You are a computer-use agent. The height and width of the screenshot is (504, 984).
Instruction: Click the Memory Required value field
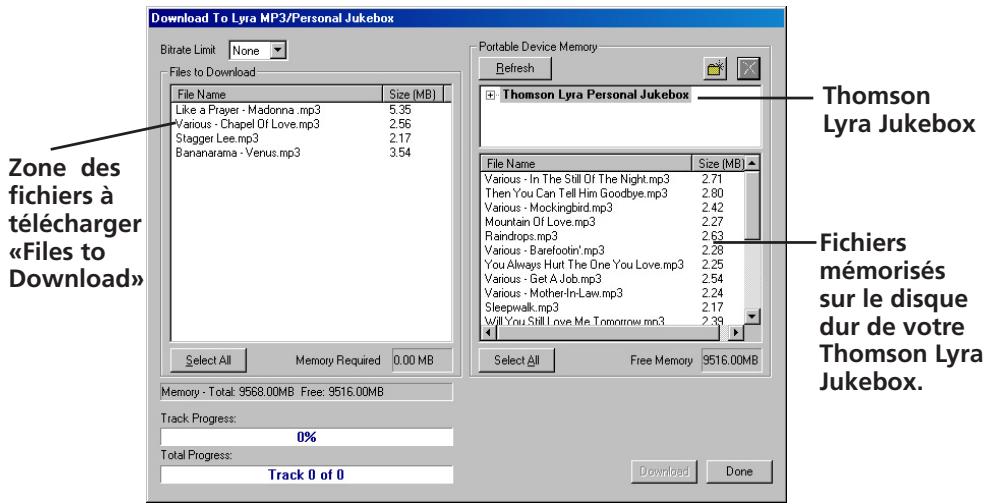422,361
